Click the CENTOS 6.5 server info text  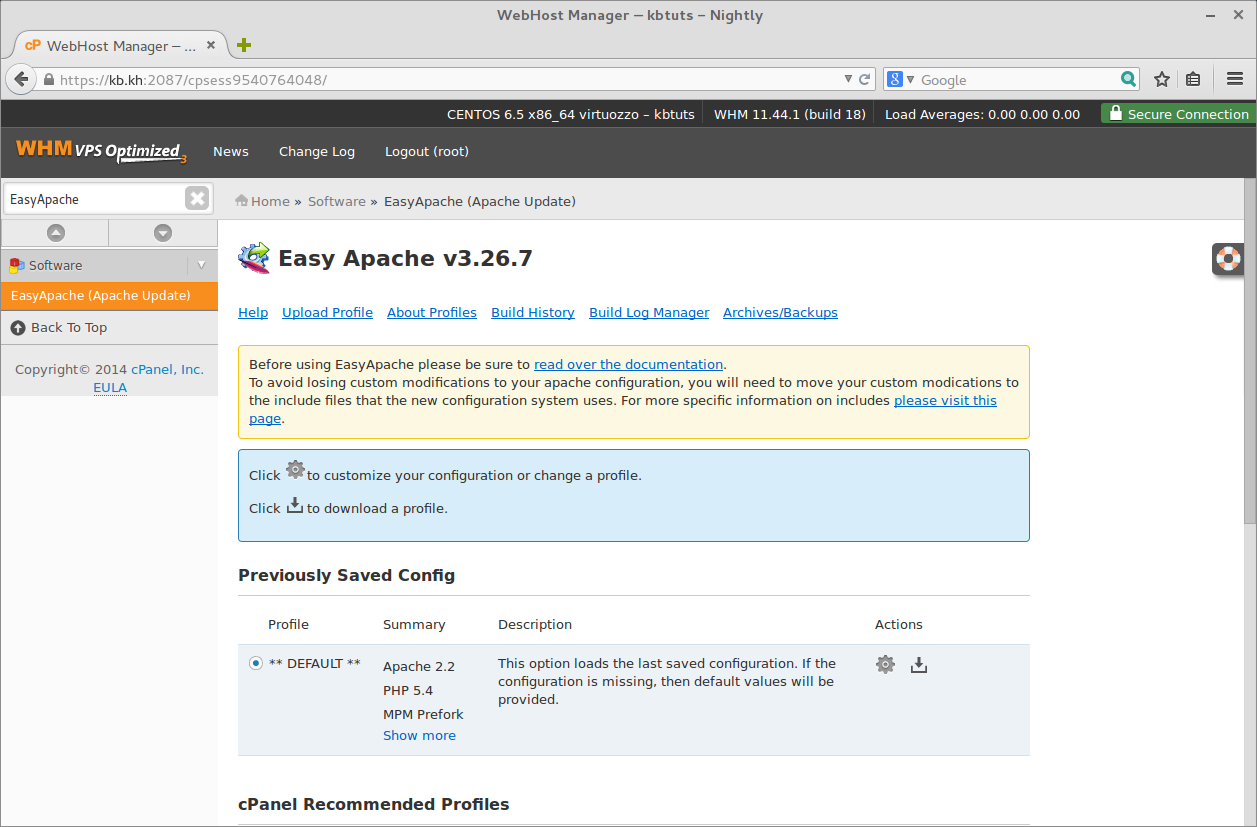tap(571, 114)
